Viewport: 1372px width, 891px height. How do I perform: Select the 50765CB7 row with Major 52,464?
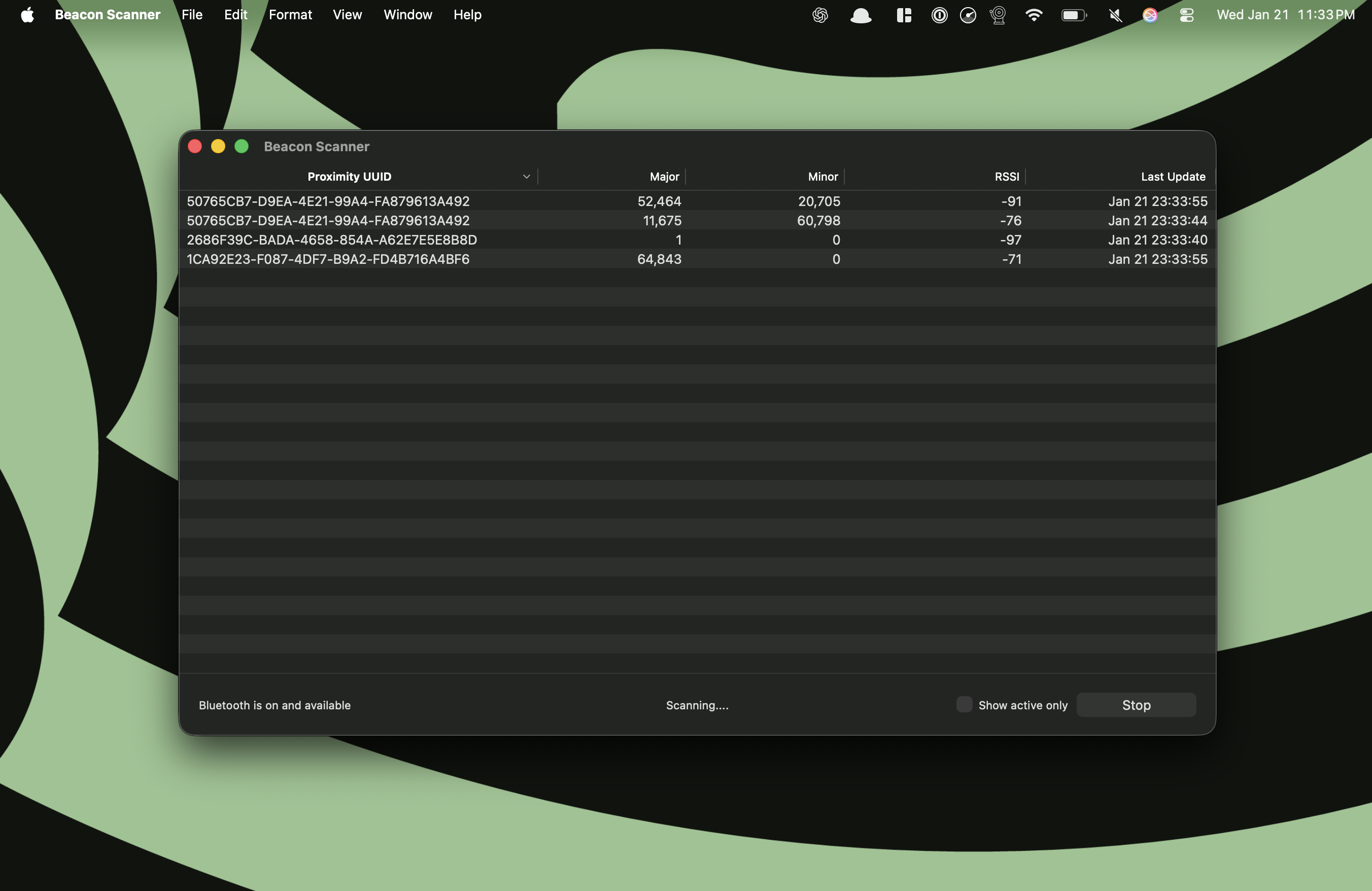click(697, 201)
